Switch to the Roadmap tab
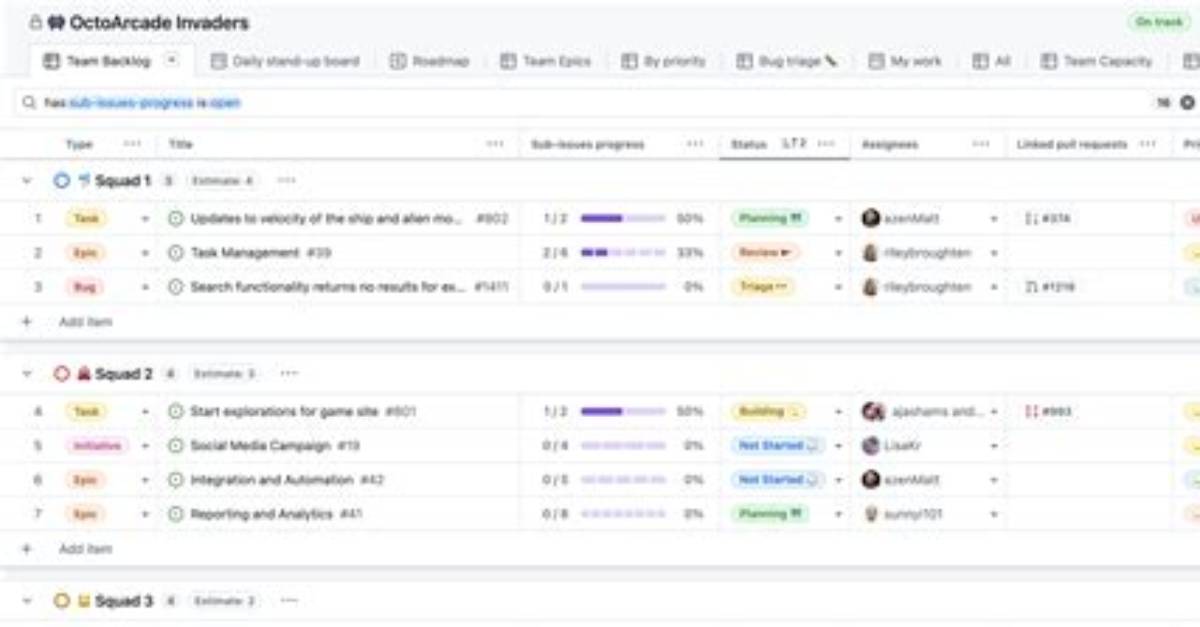 click(430, 61)
